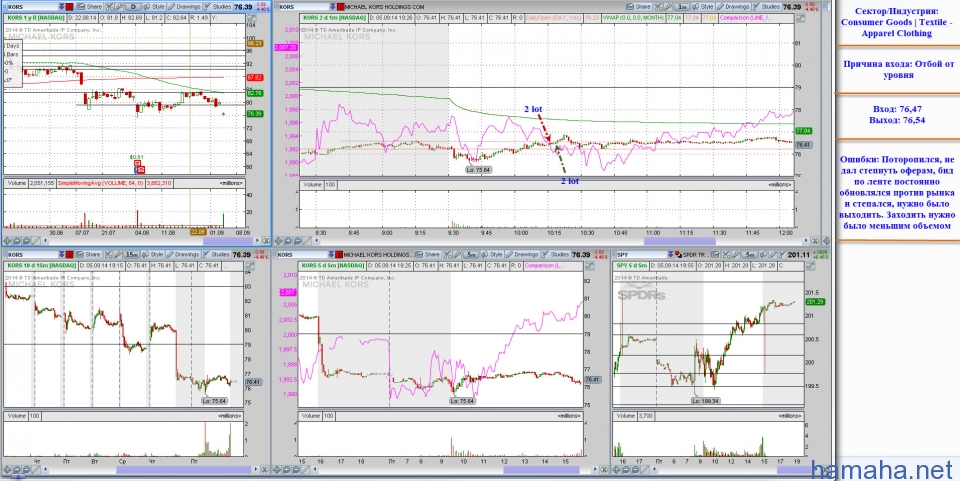Click chart scale icon right of 1m chart header
The image size is (960, 481).
coord(801,18)
